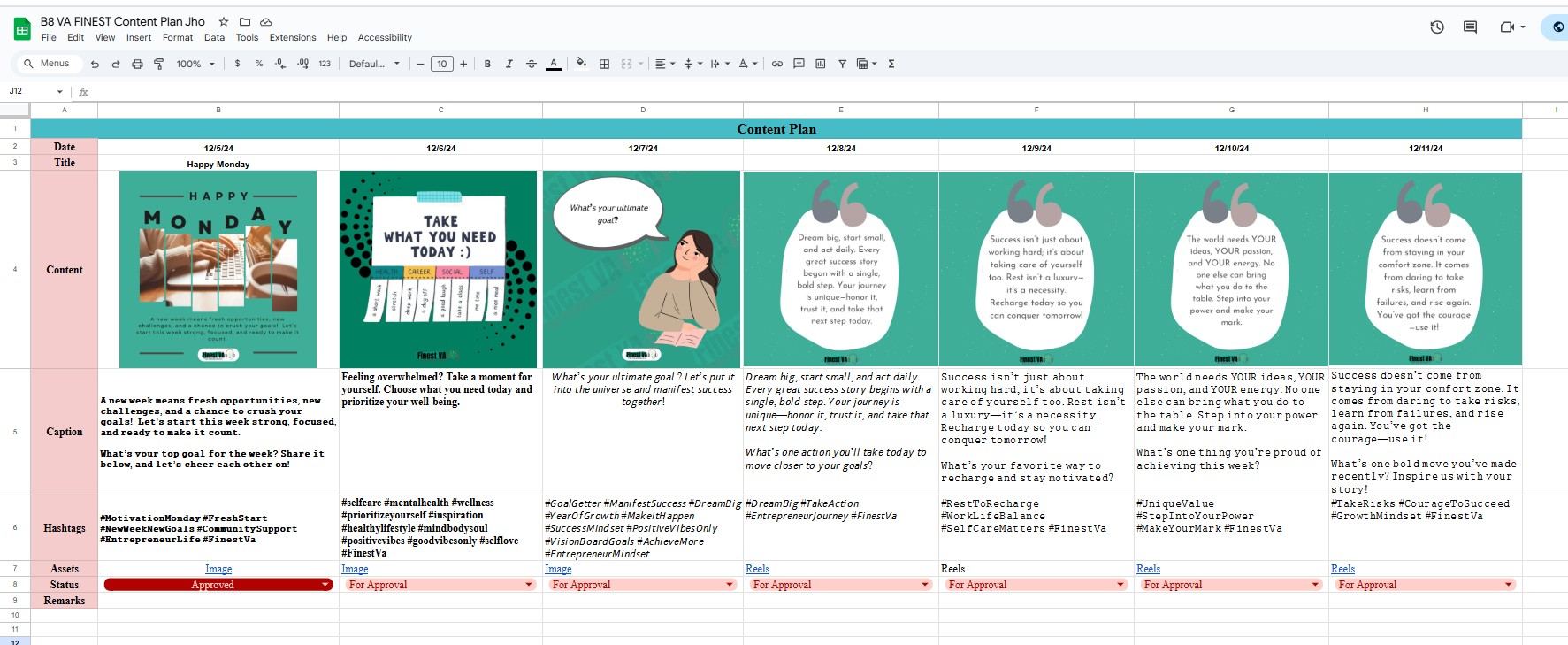
Task: Open the version history clock icon
Action: pyautogui.click(x=1437, y=27)
